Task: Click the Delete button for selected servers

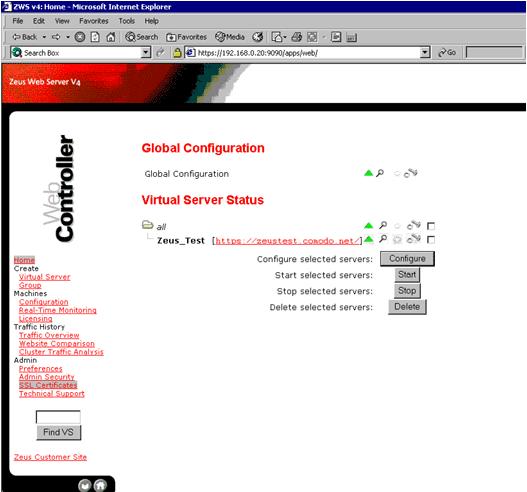Action: coord(407,307)
